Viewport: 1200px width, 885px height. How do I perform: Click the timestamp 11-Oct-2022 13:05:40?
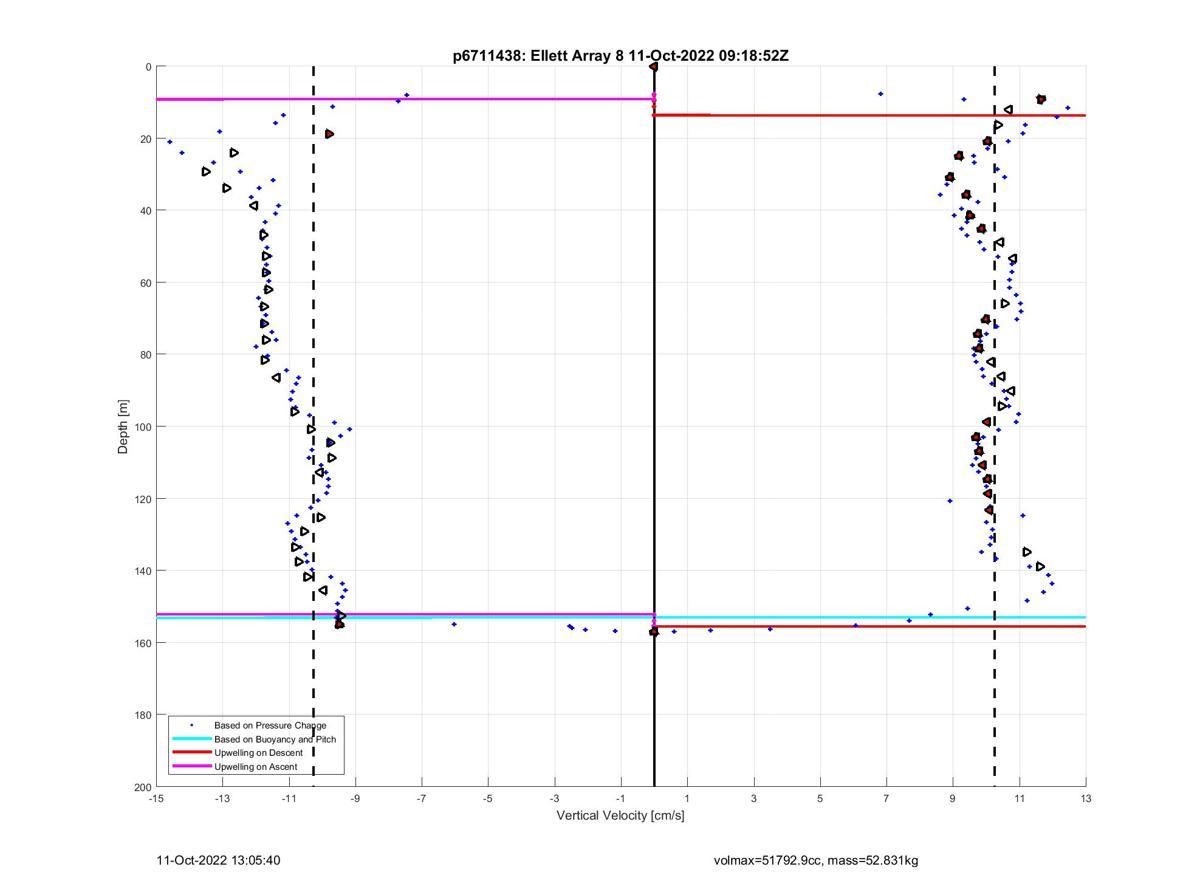pos(219,860)
